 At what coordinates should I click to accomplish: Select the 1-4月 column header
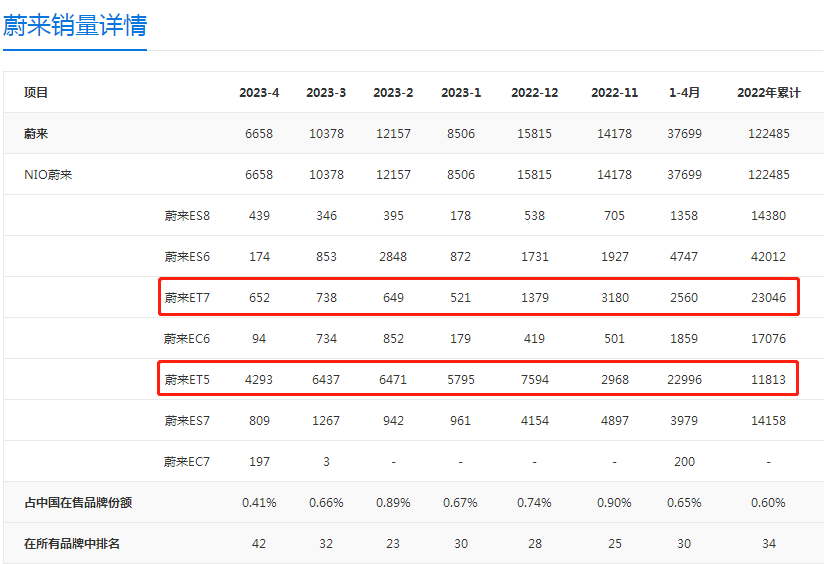[x=684, y=93]
